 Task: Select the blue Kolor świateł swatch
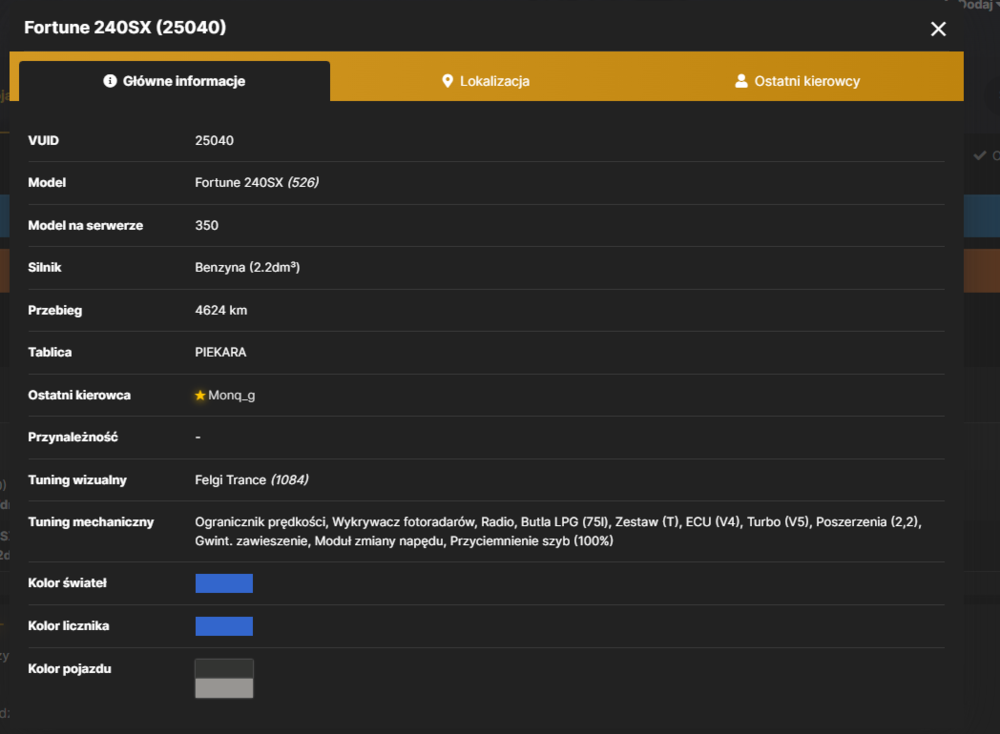point(224,584)
